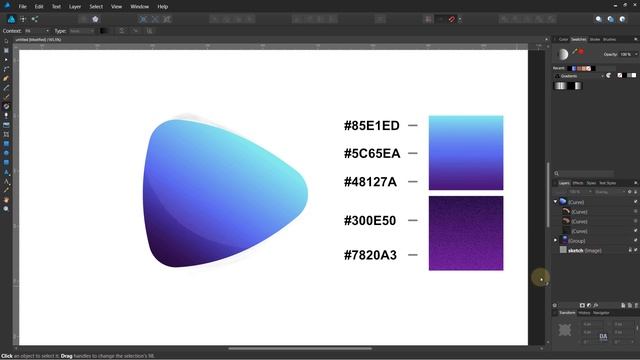Screen dimensions: 640x360
Task: Click the fill color circle in Swatches
Action: pos(563,54)
